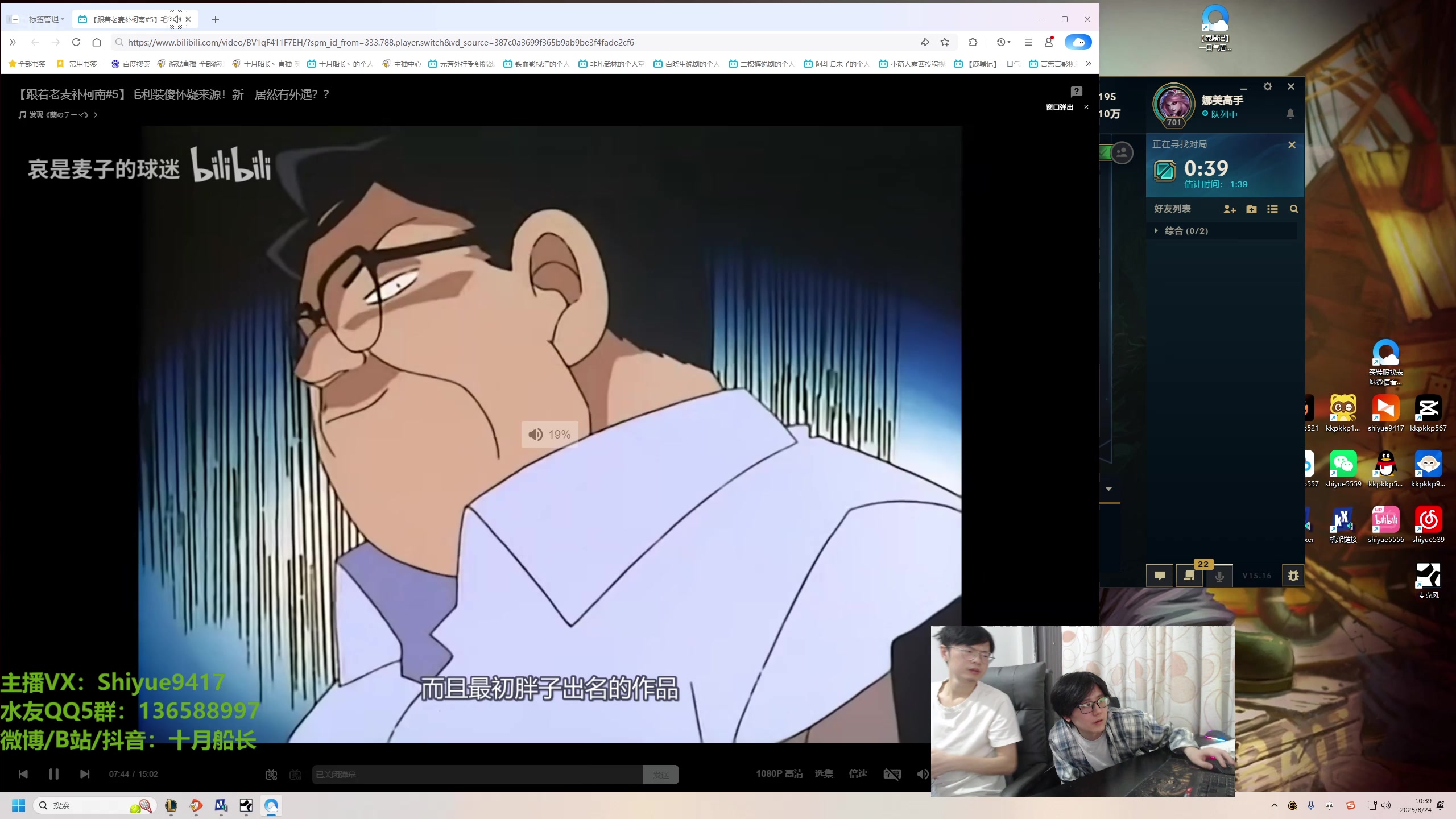Expand the hidden bookmarks overflow chevron
1456x819 pixels.
coord(1088,64)
